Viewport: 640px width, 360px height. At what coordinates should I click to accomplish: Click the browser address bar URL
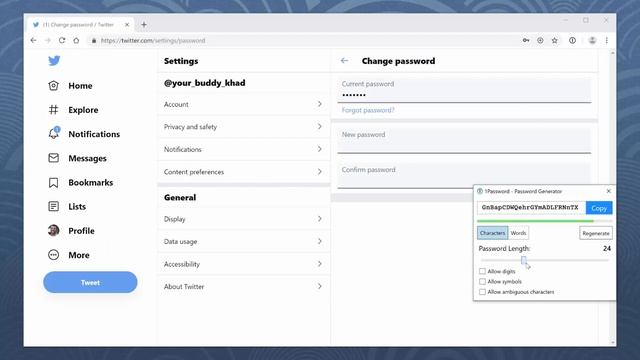pos(153,40)
